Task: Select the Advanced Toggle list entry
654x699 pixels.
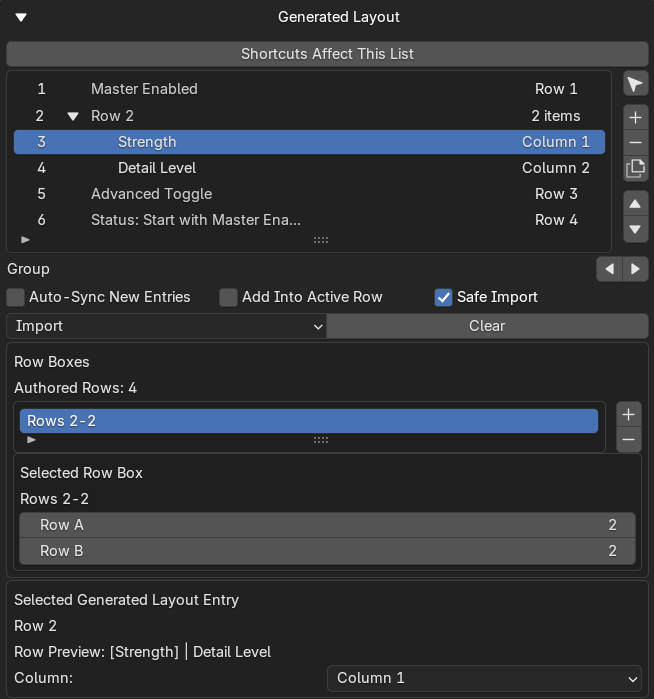Action: click(x=309, y=194)
